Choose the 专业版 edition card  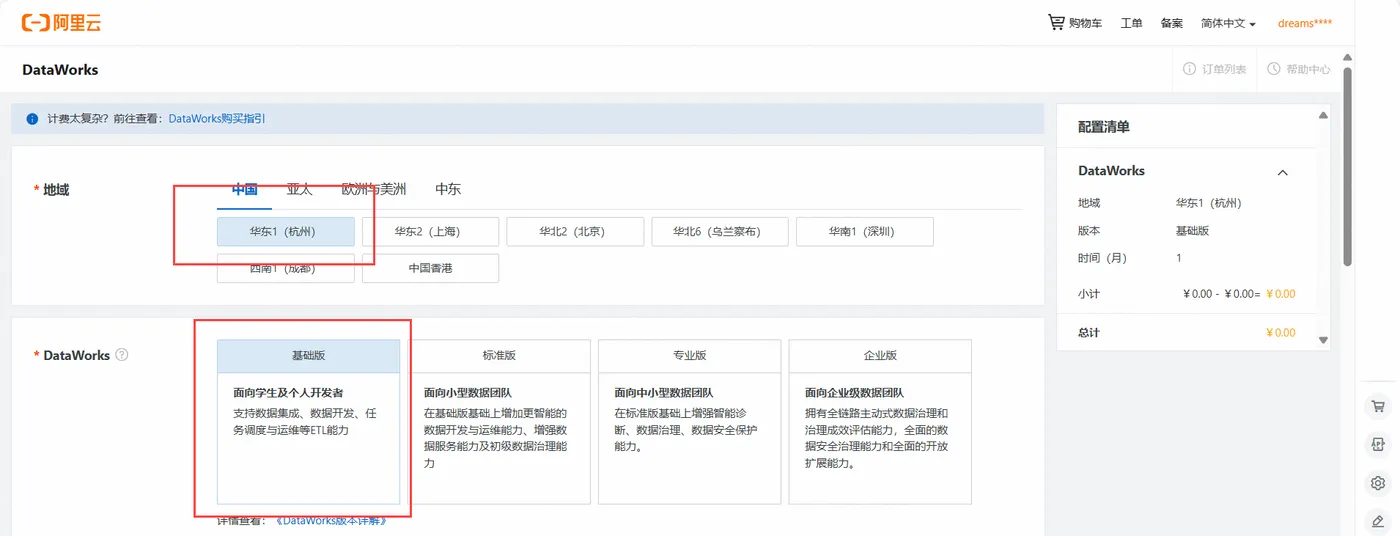tap(690, 422)
